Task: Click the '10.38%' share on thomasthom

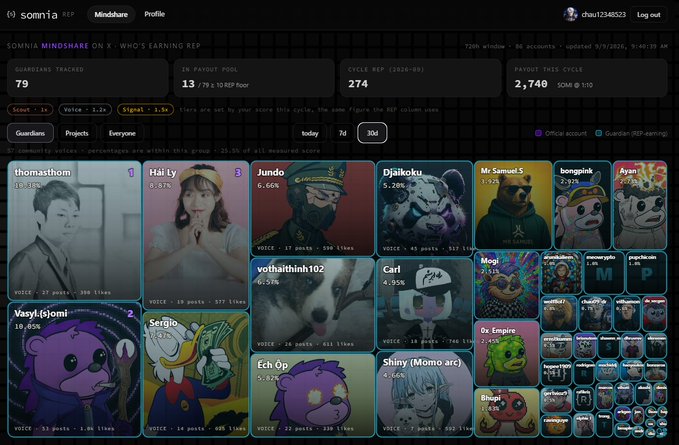Action: [x=27, y=185]
